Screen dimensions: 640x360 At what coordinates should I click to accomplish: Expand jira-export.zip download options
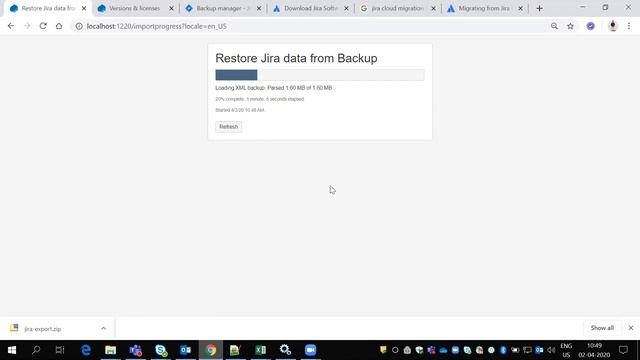coord(103,328)
